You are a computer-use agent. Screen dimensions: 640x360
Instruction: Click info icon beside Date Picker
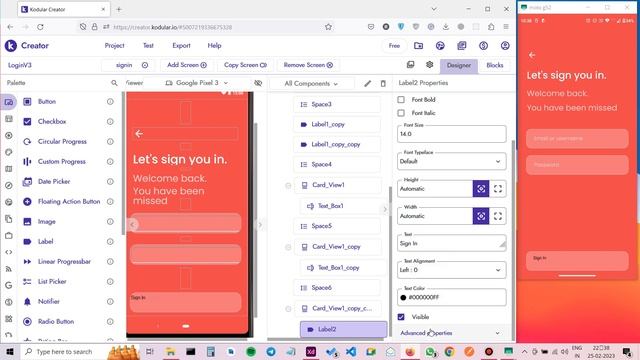[110, 182]
